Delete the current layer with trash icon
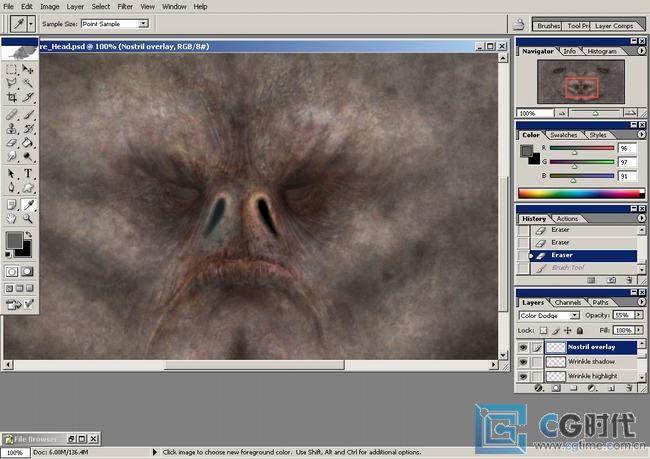The width and height of the screenshot is (650, 459). pos(629,388)
